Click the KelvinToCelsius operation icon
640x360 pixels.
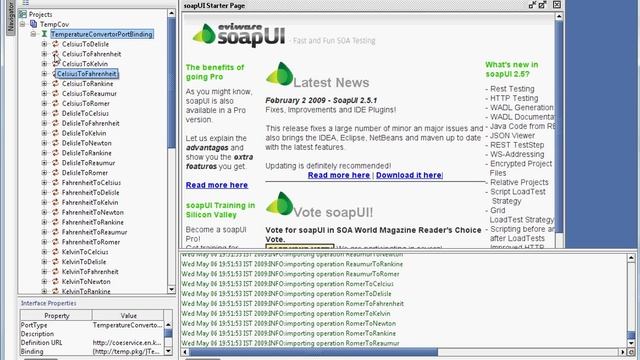[x=56, y=252]
